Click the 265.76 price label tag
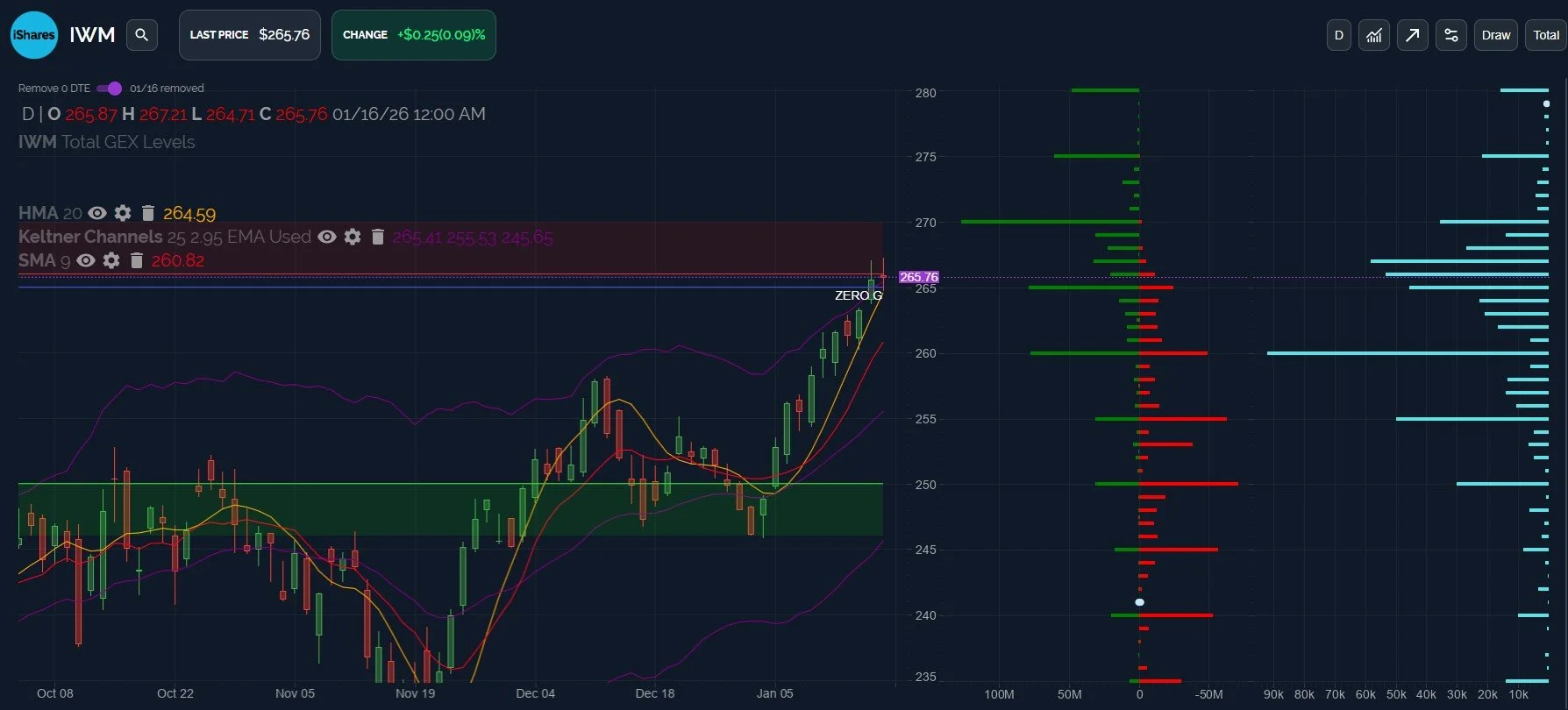The height and width of the screenshot is (710, 1568). click(x=918, y=277)
